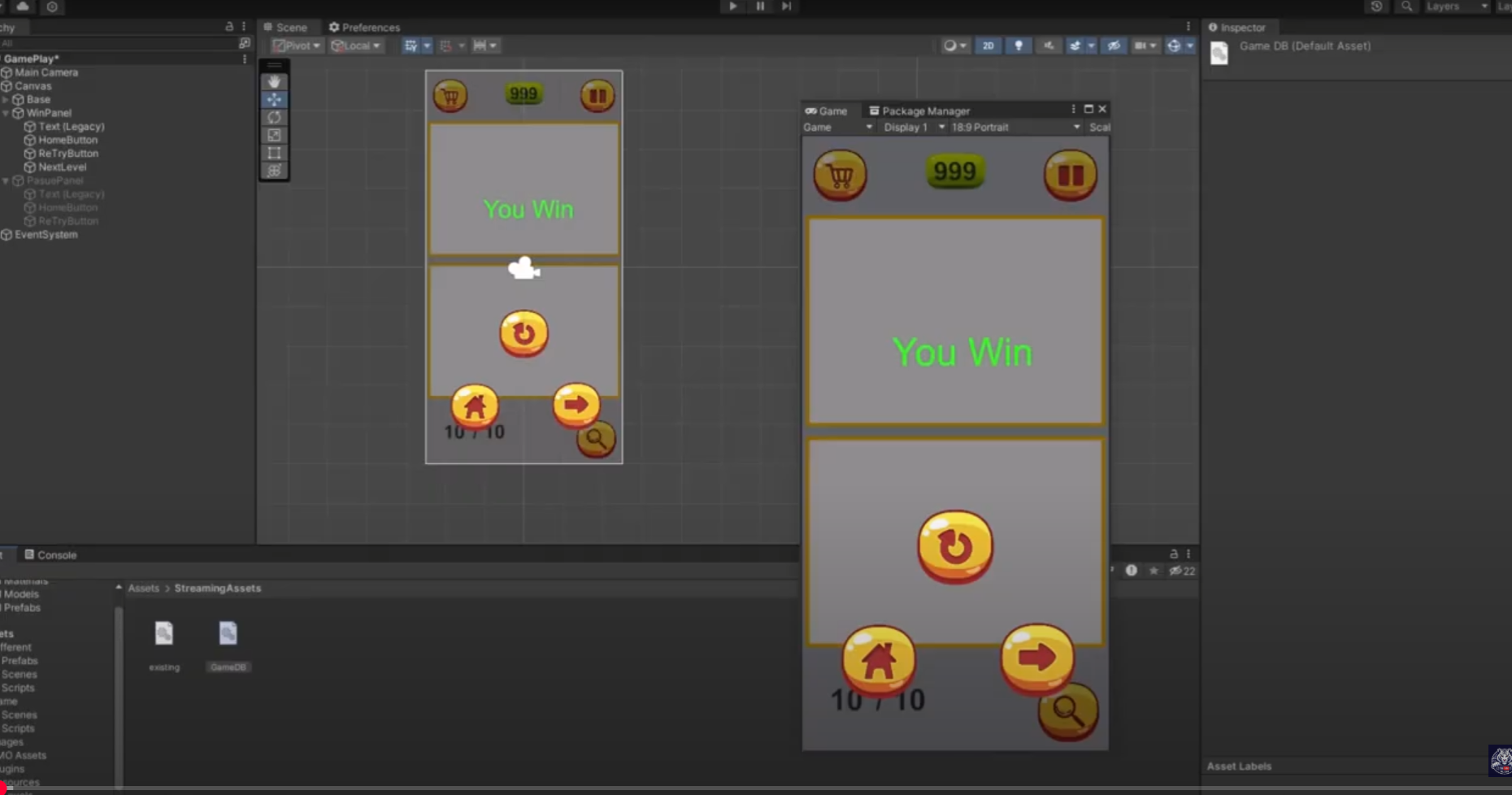Select the Rect tool in Scene toolbar
Image resolution: width=1512 pixels, height=795 pixels.
click(274, 153)
